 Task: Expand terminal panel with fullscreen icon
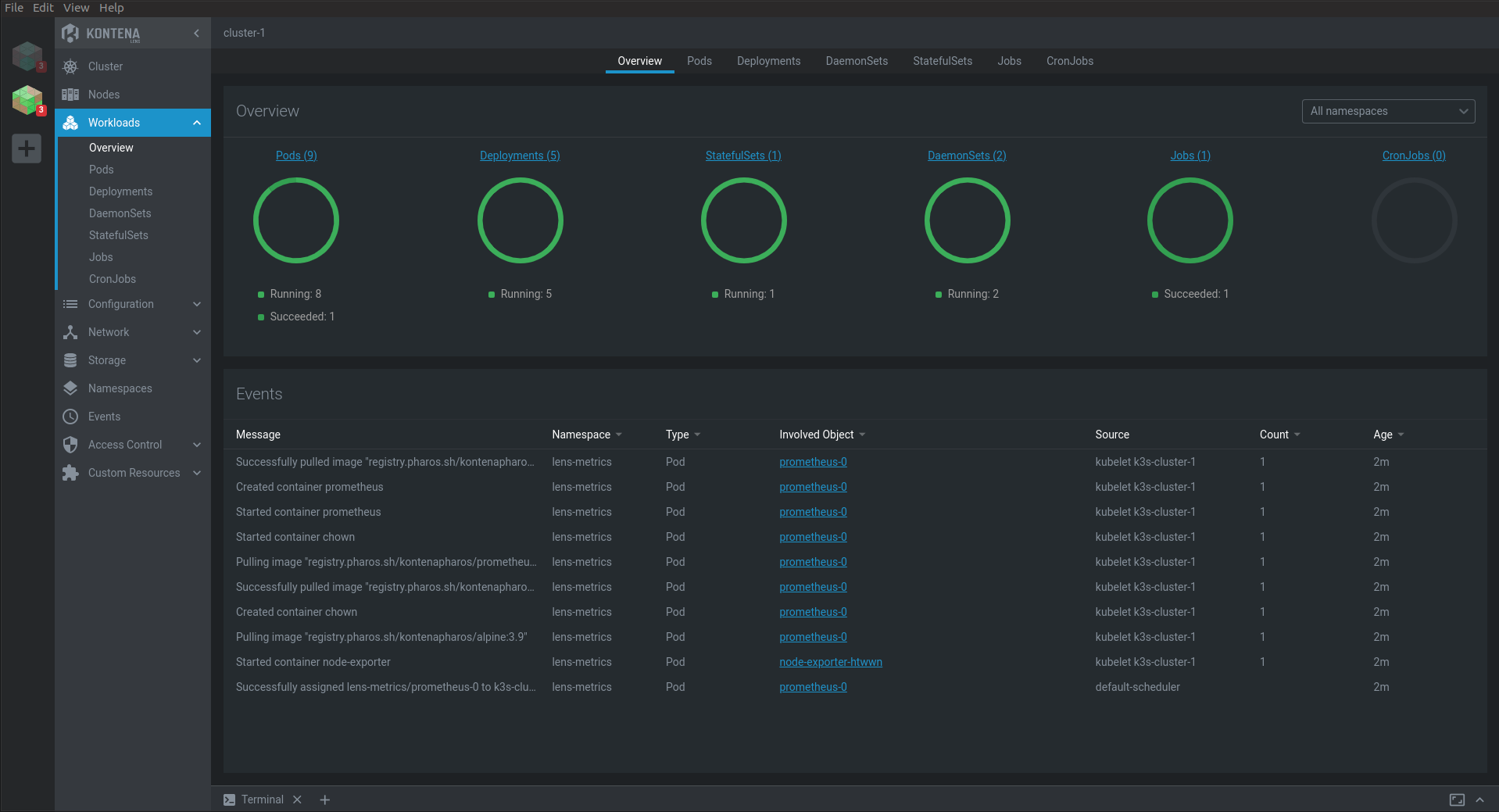tap(1458, 799)
